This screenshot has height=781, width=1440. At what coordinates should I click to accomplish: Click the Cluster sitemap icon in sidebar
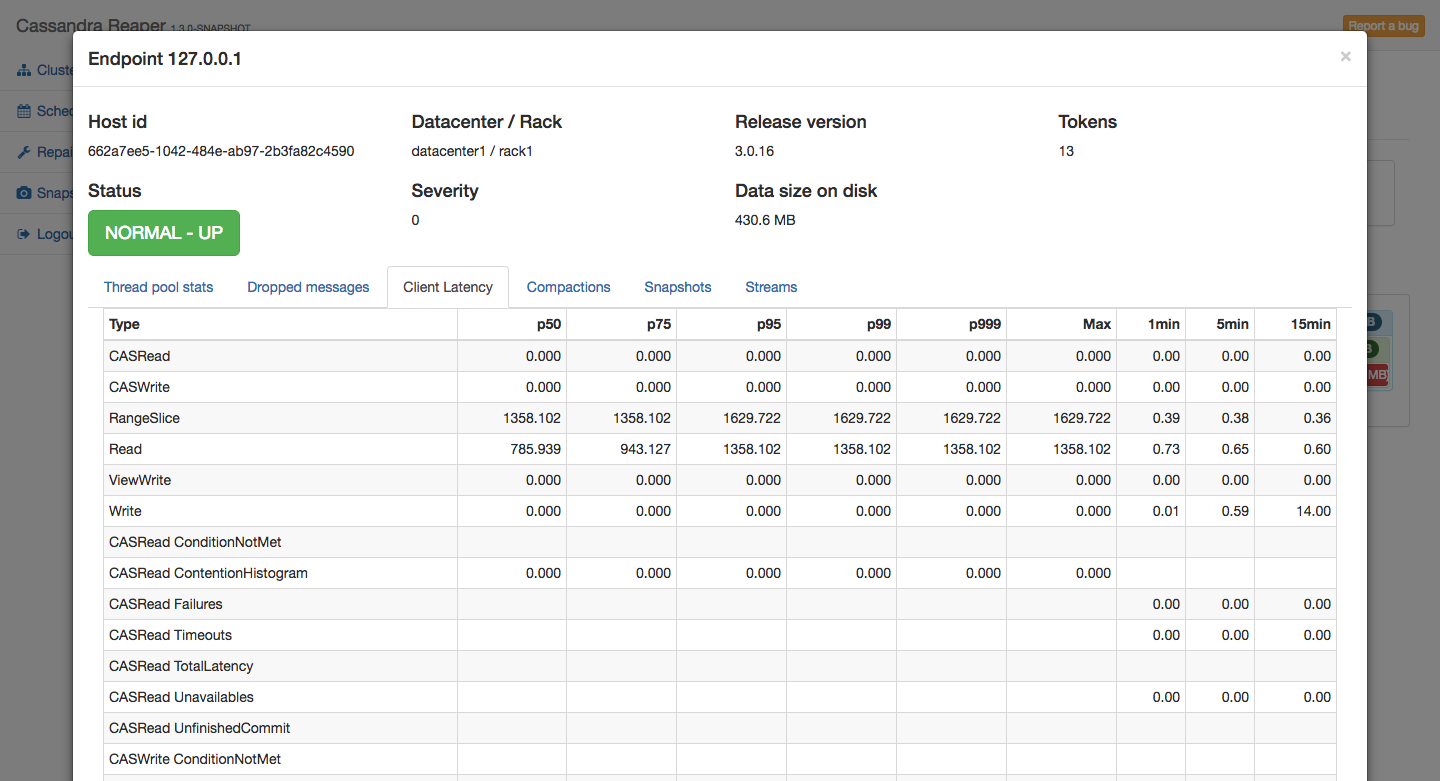click(x=24, y=70)
